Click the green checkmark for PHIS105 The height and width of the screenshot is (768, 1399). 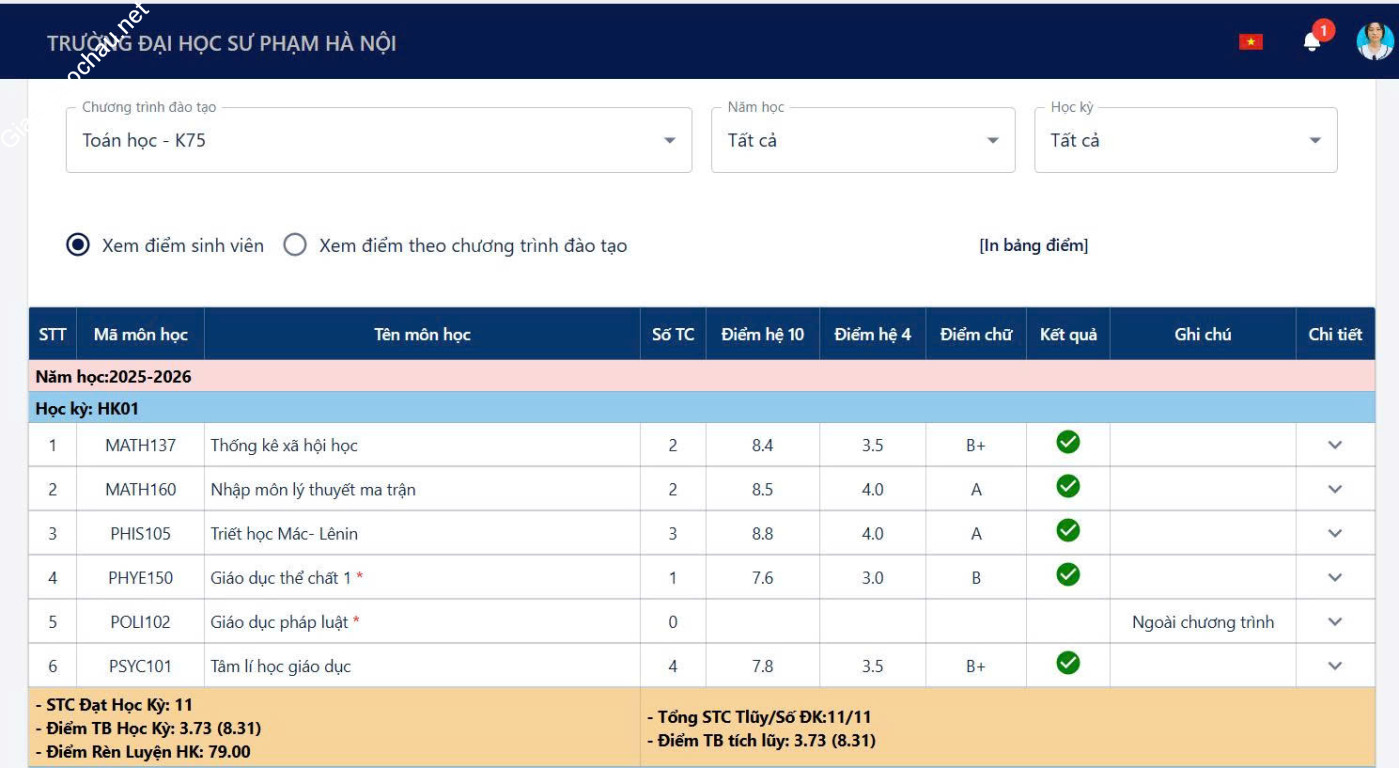point(1068,530)
